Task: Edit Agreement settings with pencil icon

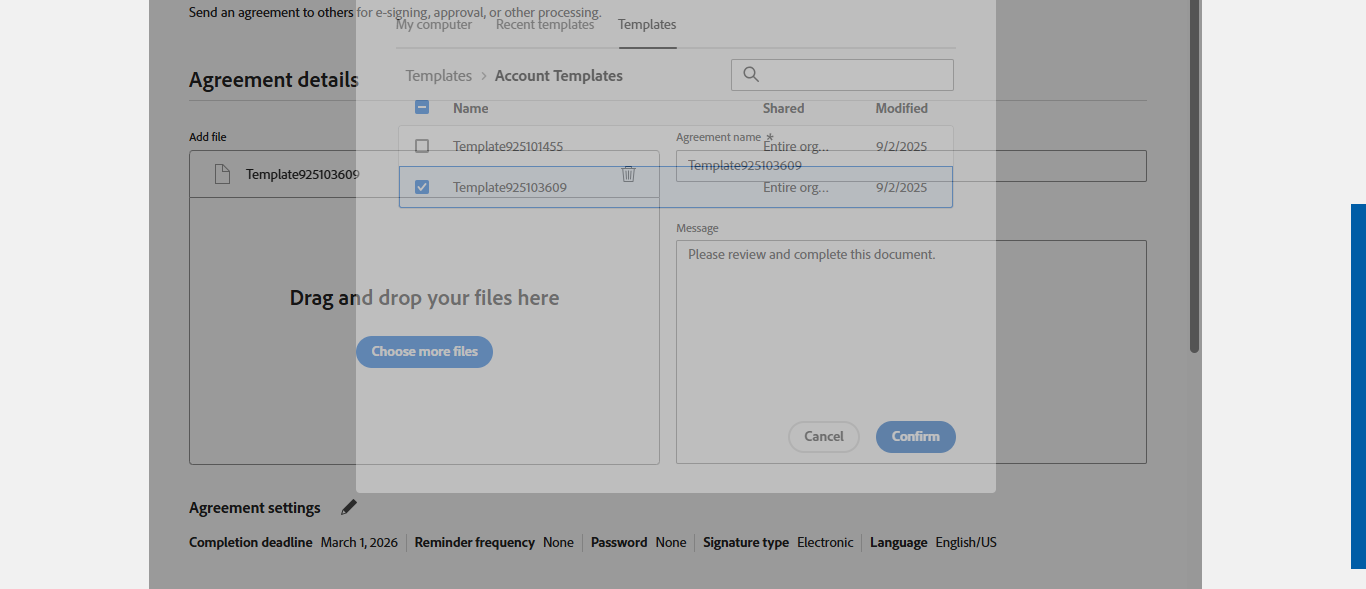Action: [x=349, y=508]
